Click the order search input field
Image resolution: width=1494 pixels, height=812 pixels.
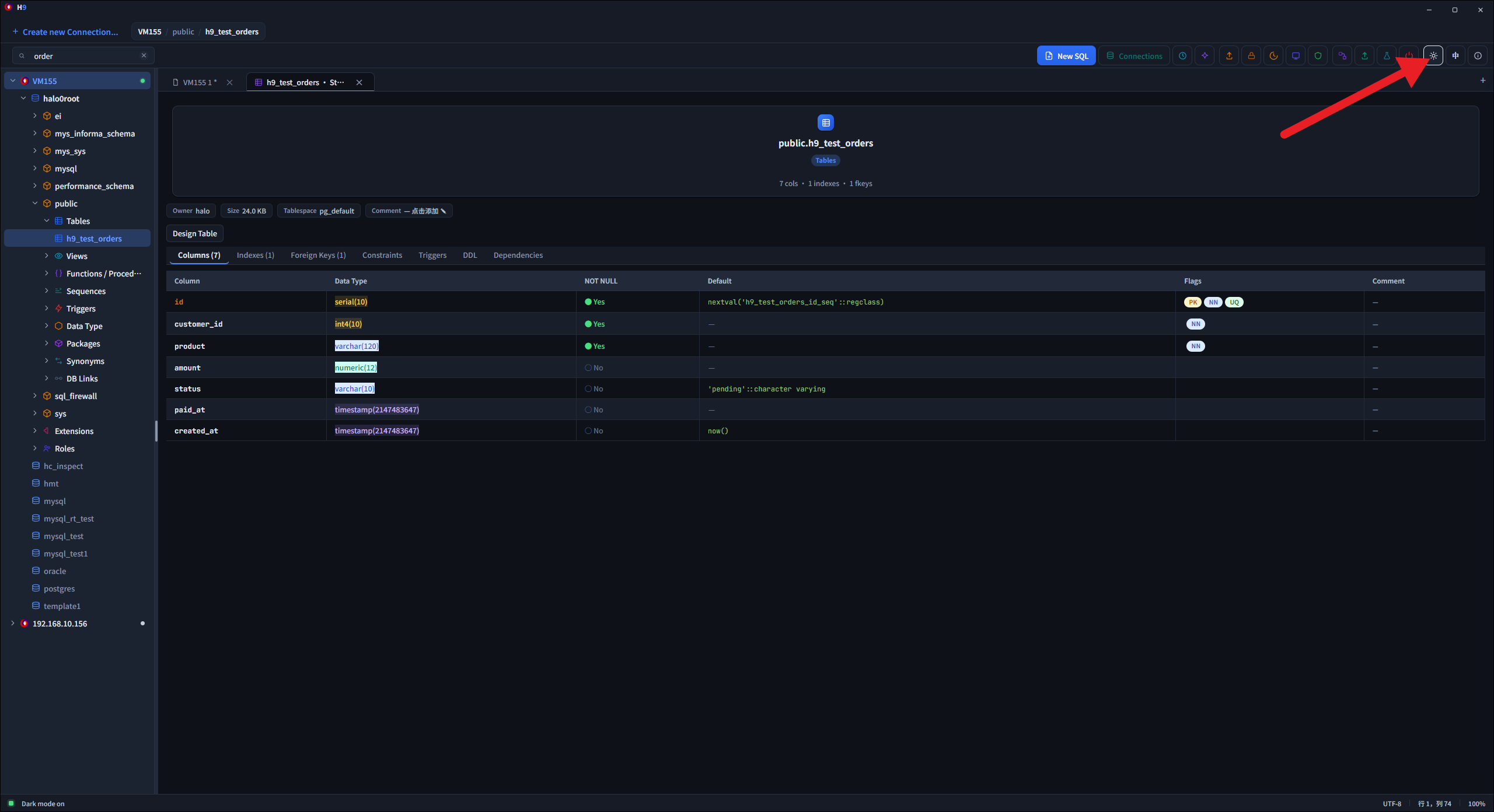83,56
